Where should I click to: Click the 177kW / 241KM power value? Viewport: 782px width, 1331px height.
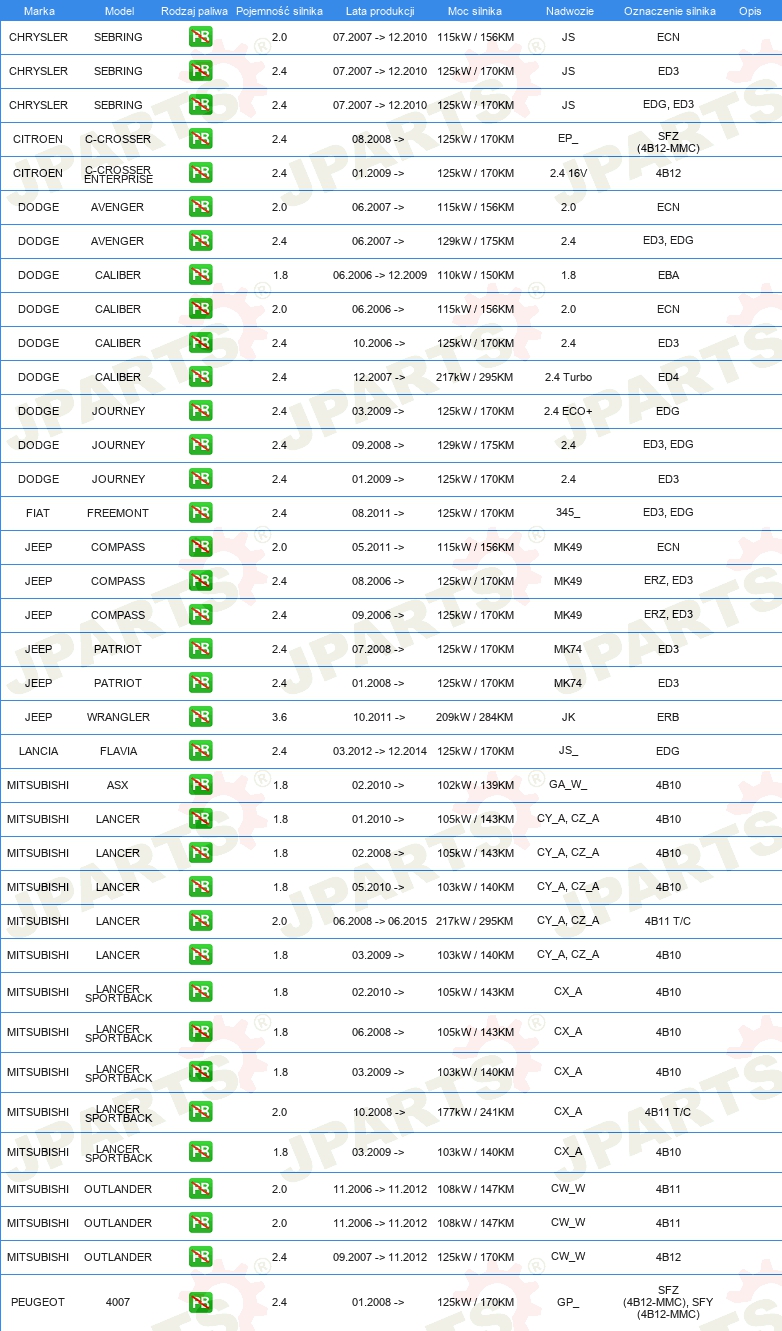point(475,1112)
